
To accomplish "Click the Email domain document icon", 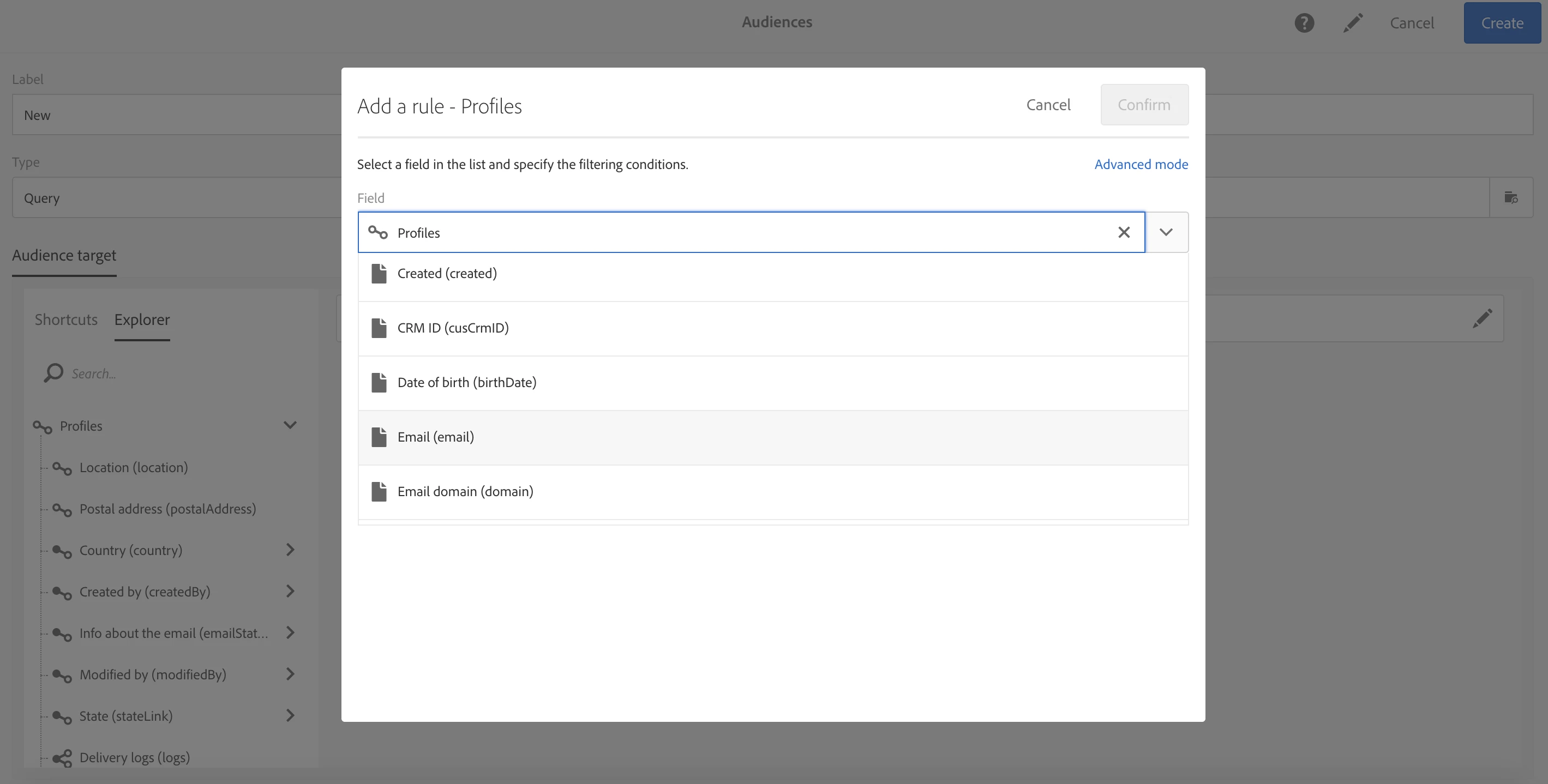I will (x=379, y=491).
